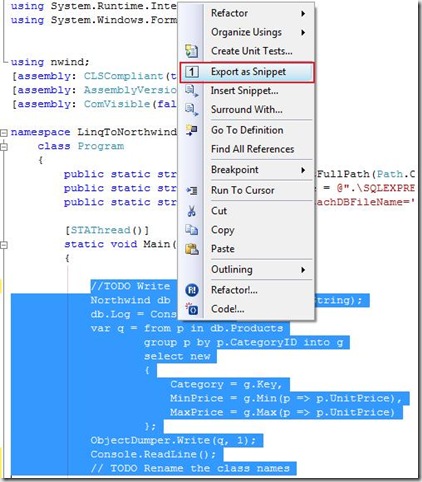The image size is (422, 482).
Task: Click the 'db.Log = Cons' line
Action: click(x=133, y=314)
